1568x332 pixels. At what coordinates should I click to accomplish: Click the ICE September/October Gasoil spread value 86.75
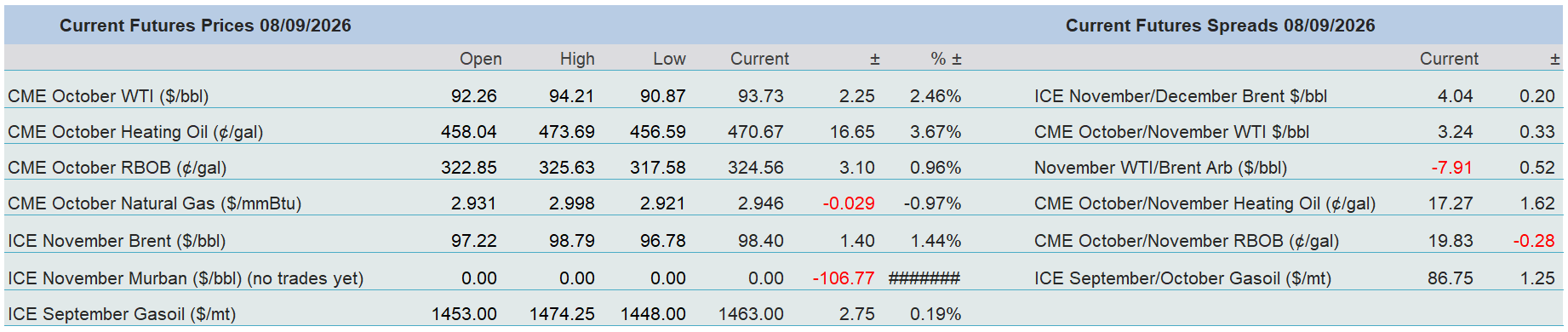click(1451, 278)
